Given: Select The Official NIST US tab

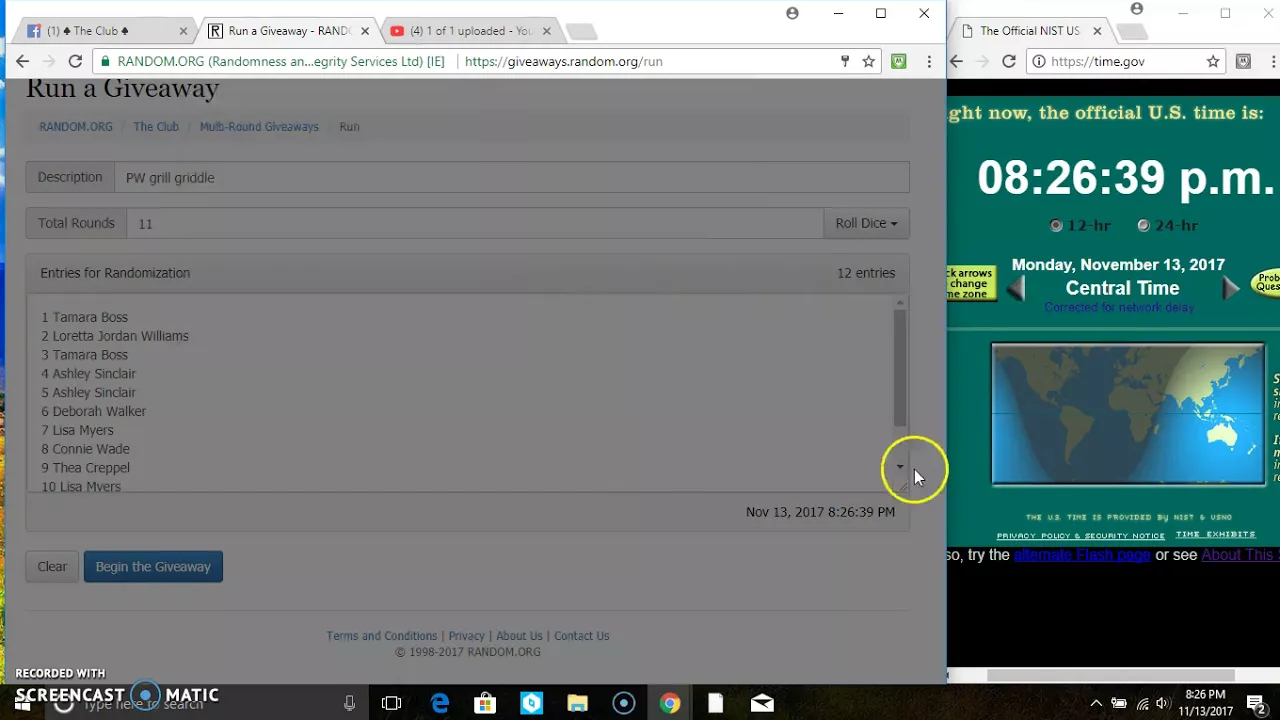Looking at the screenshot, I should click(x=1030, y=31).
